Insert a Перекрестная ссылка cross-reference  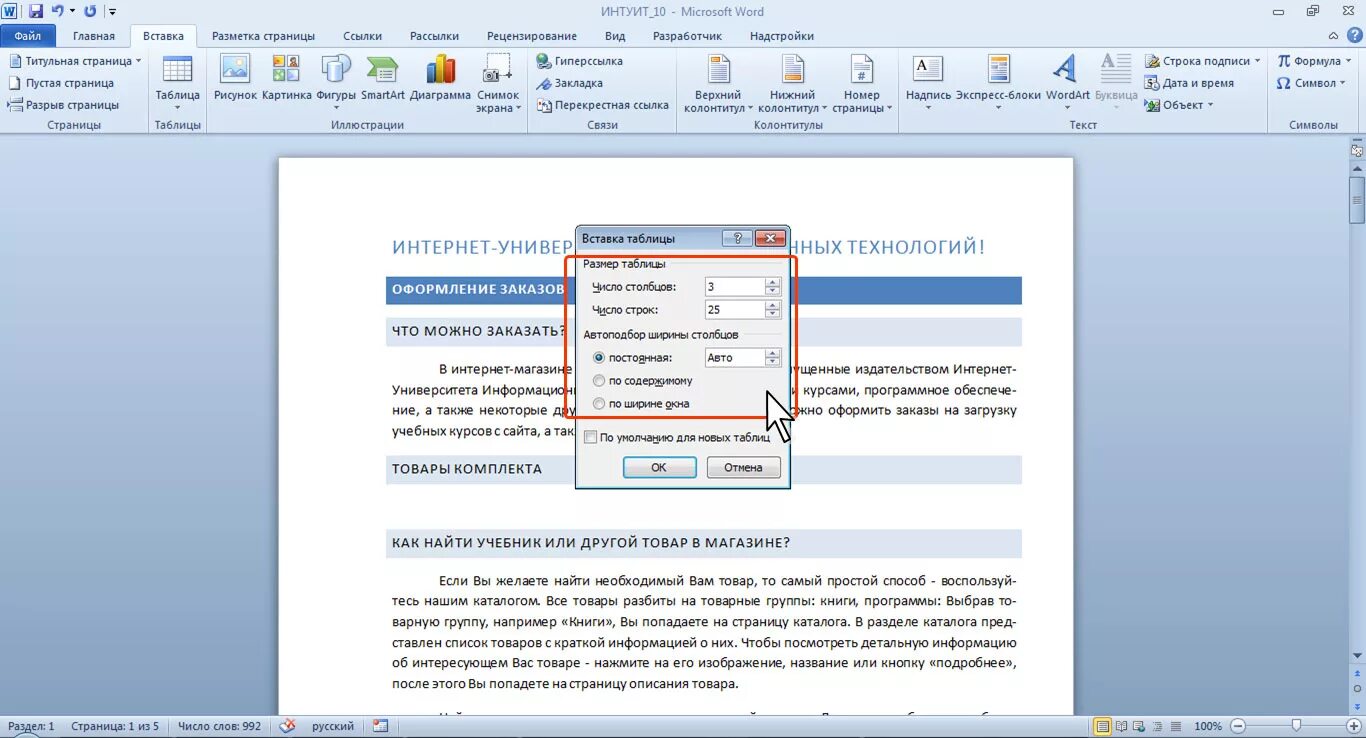(603, 105)
